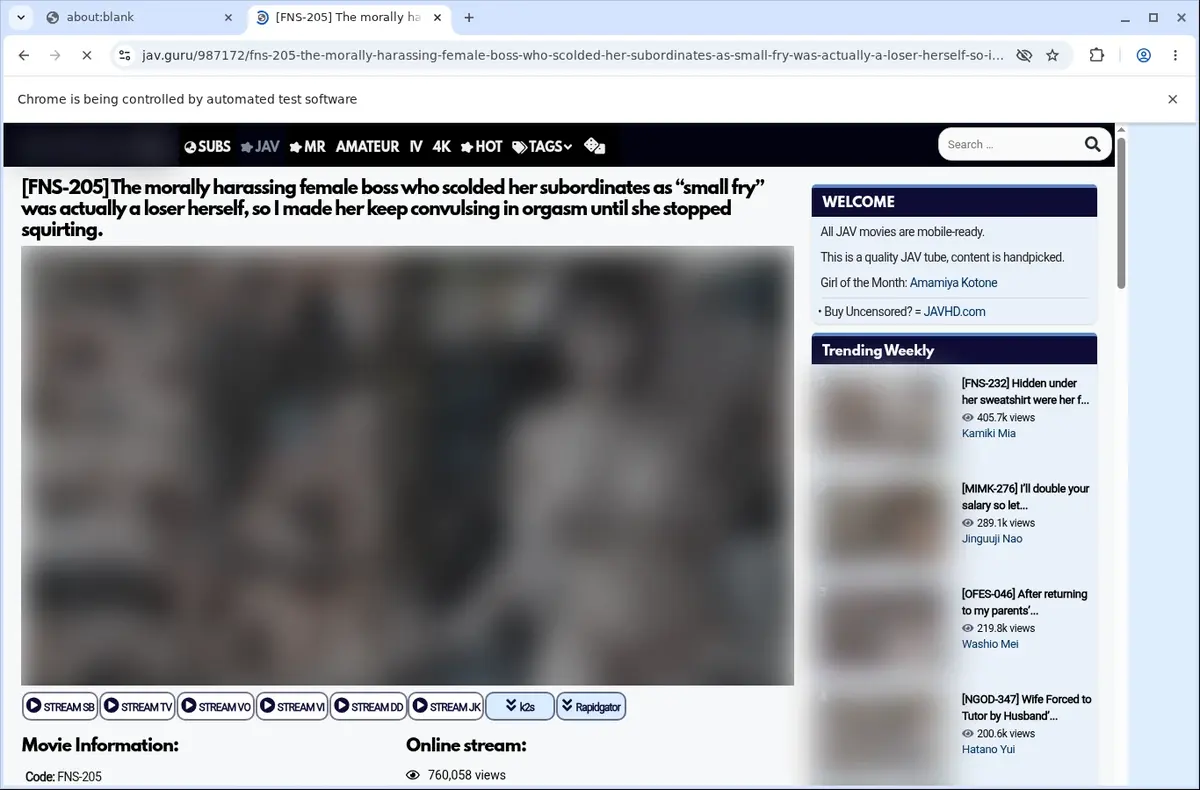Screen dimensions: 1200x790
Task: Go back with the browser arrow
Action: [24, 56]
